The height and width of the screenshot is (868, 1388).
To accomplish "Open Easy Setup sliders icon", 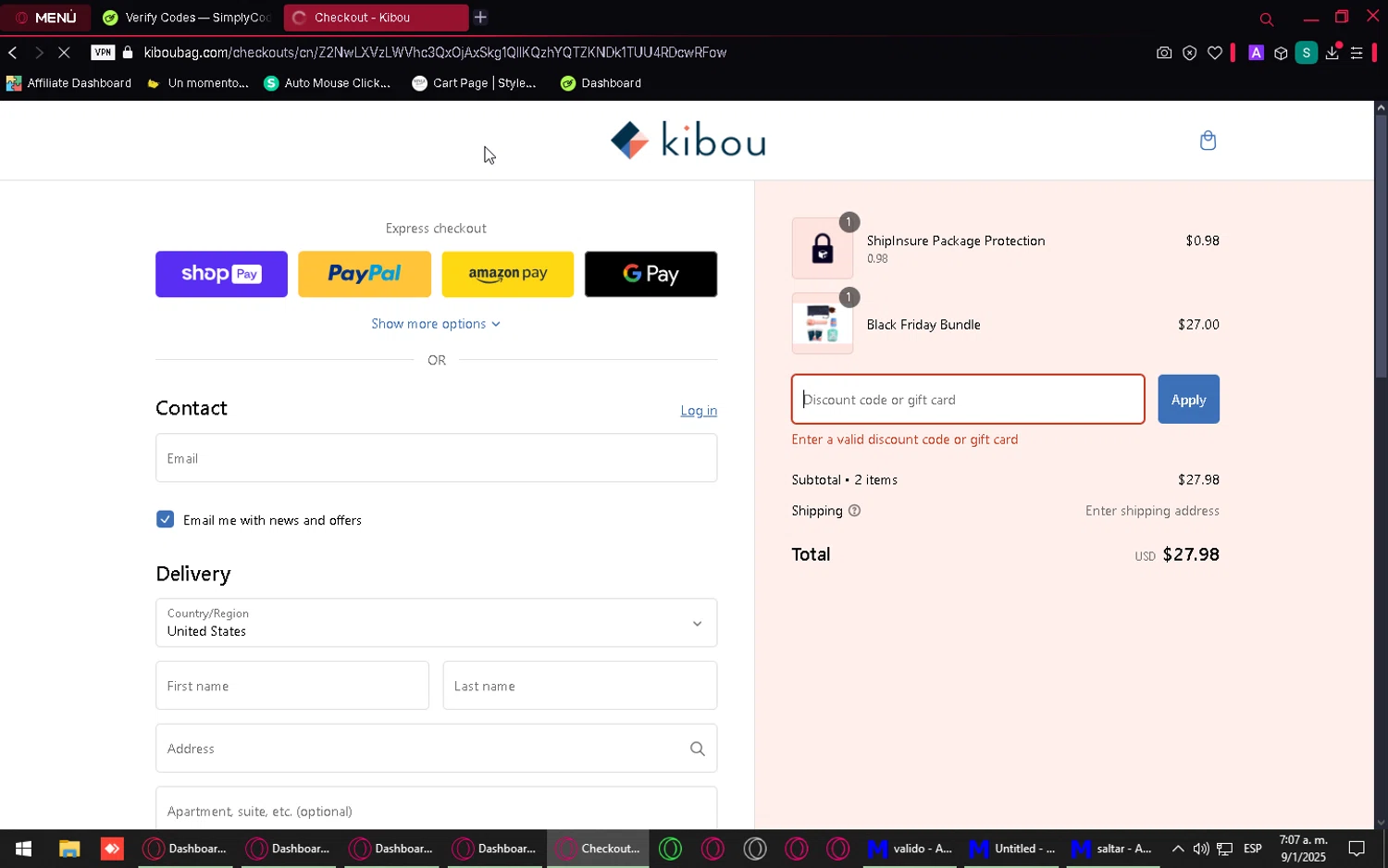I will pyautogui.click(x=1357, y=53).
